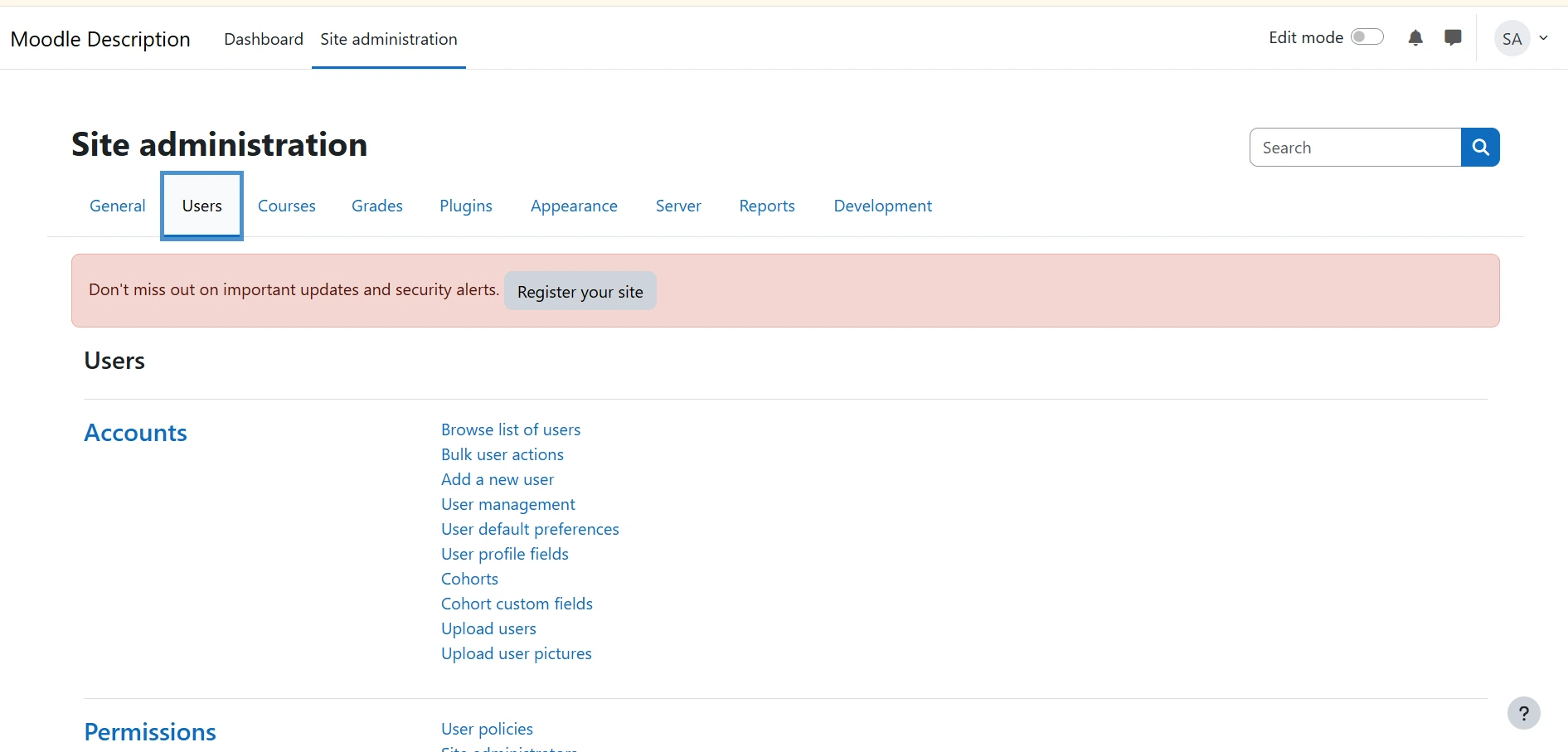The height and width of the screenshot is (752, 1568).
Task: Select Site administration in top navigation
Action: [x=389, y=39]
